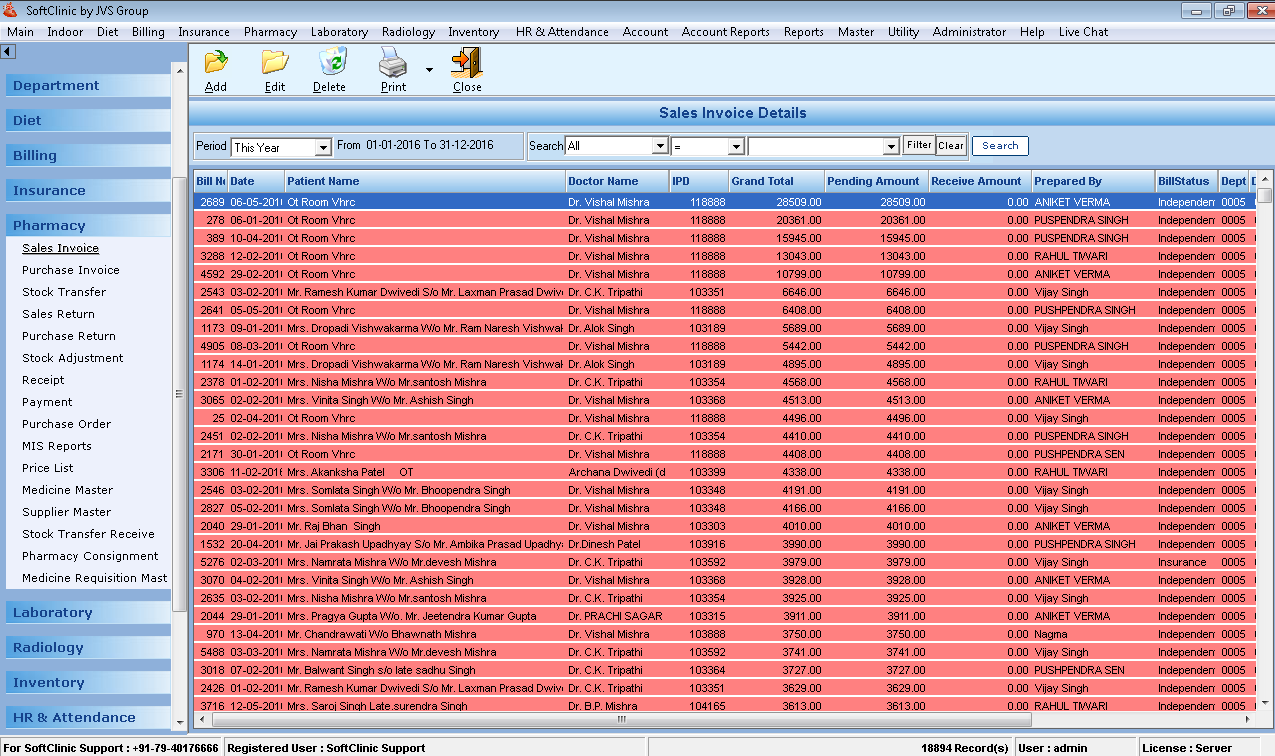Image resolution: width=1275 pixels, height=756 pixels.
Task: Open Purchase Invoice in the Pharmacy sidebar
Action: coord(71,270)
